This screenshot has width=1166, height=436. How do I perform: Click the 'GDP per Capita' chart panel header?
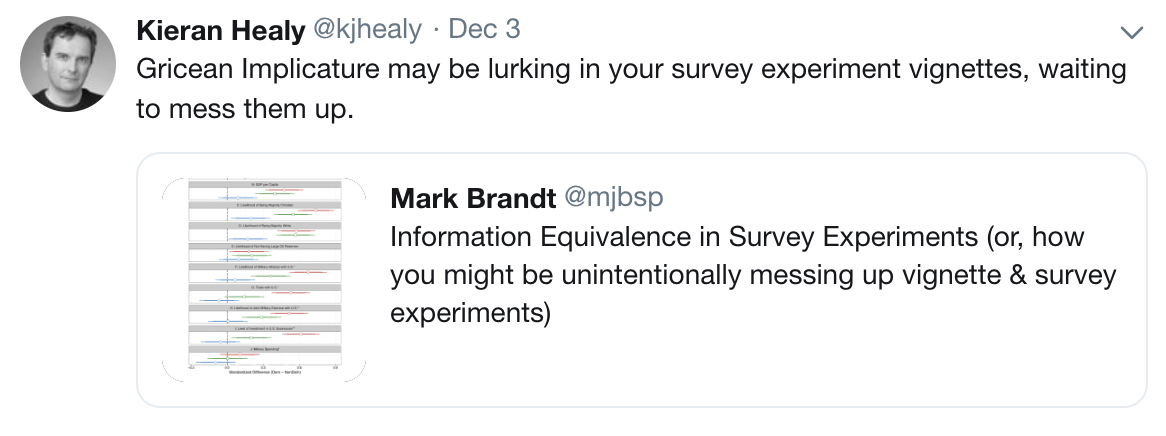pyautogui.click(x=265, y=185)
